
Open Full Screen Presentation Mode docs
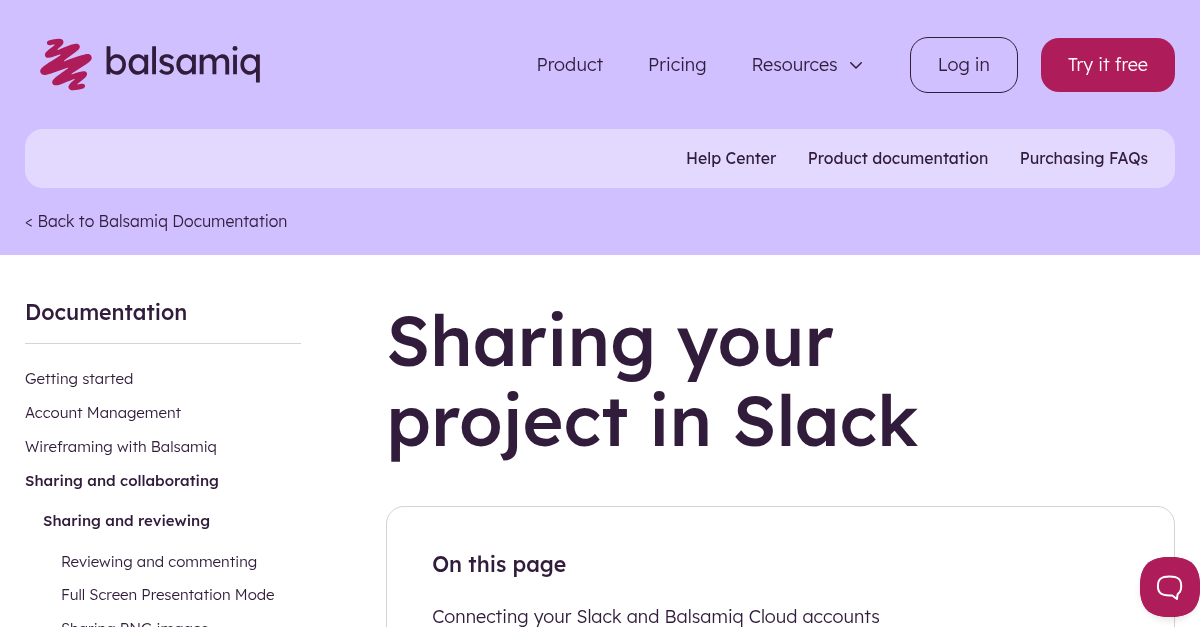[167, 594]
